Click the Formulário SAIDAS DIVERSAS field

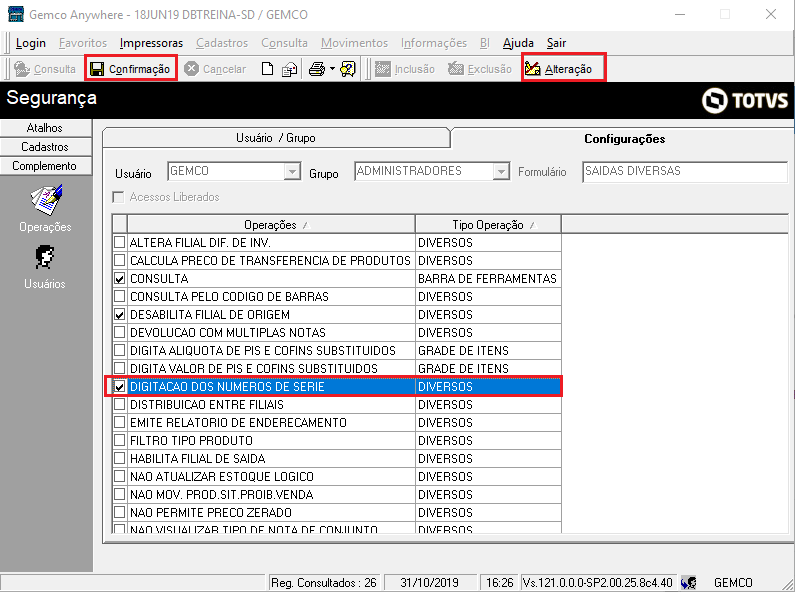coord(684,171)
